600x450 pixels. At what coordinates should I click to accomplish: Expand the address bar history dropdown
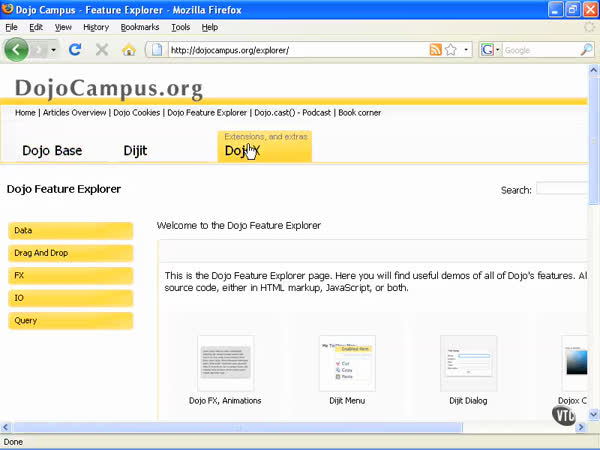click(466, 49)
